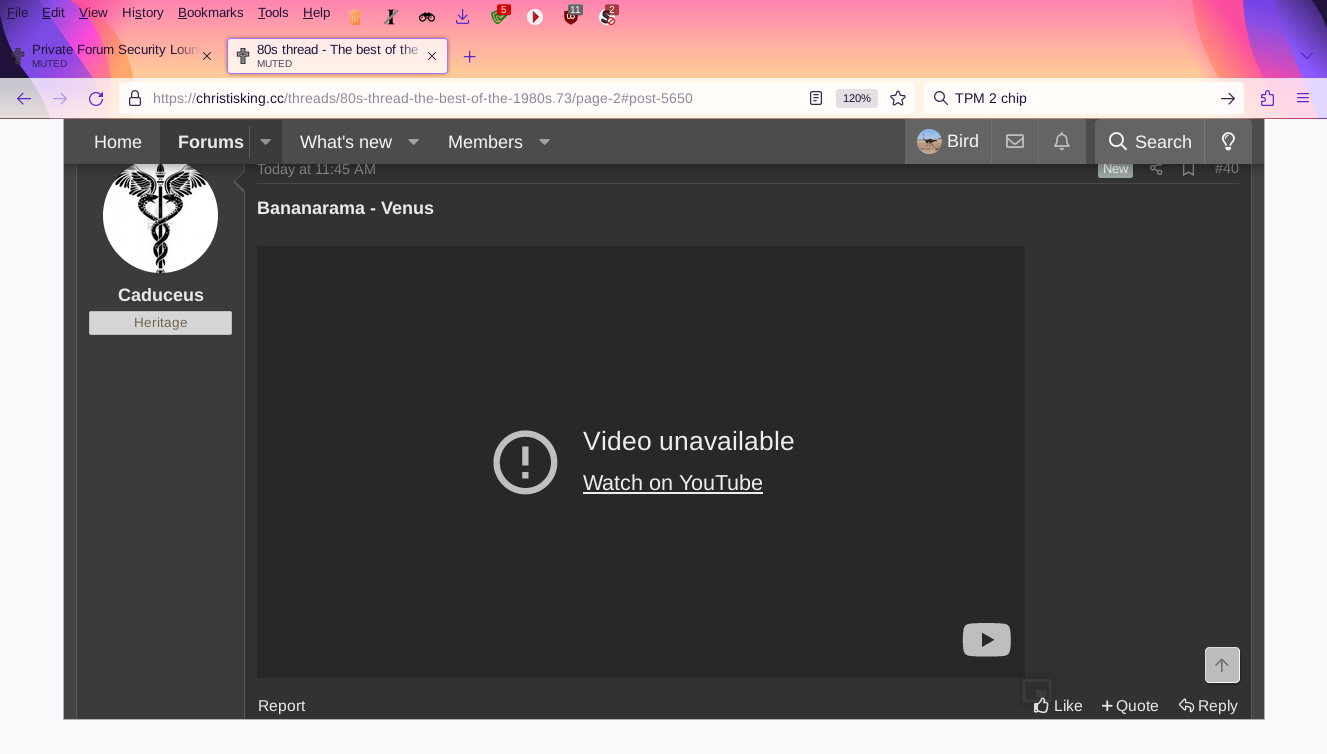Bookmark post #40

coord(1188,169)
